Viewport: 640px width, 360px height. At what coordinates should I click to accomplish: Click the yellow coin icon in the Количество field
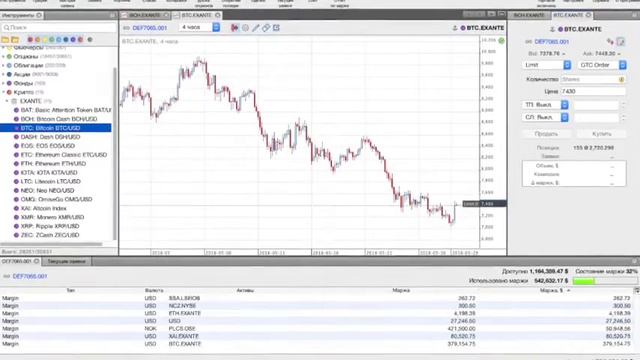tap(621, 79)
